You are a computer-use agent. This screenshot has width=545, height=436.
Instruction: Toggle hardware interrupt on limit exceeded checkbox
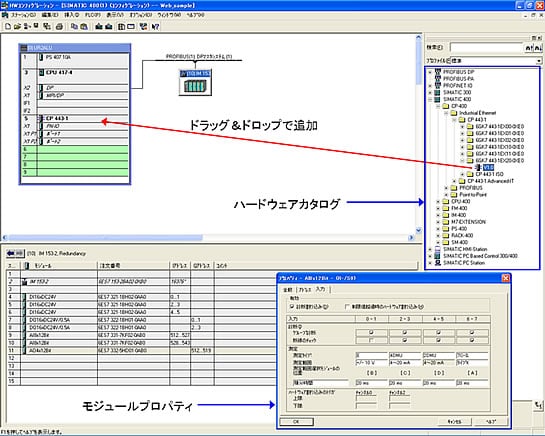pos(347,307)
